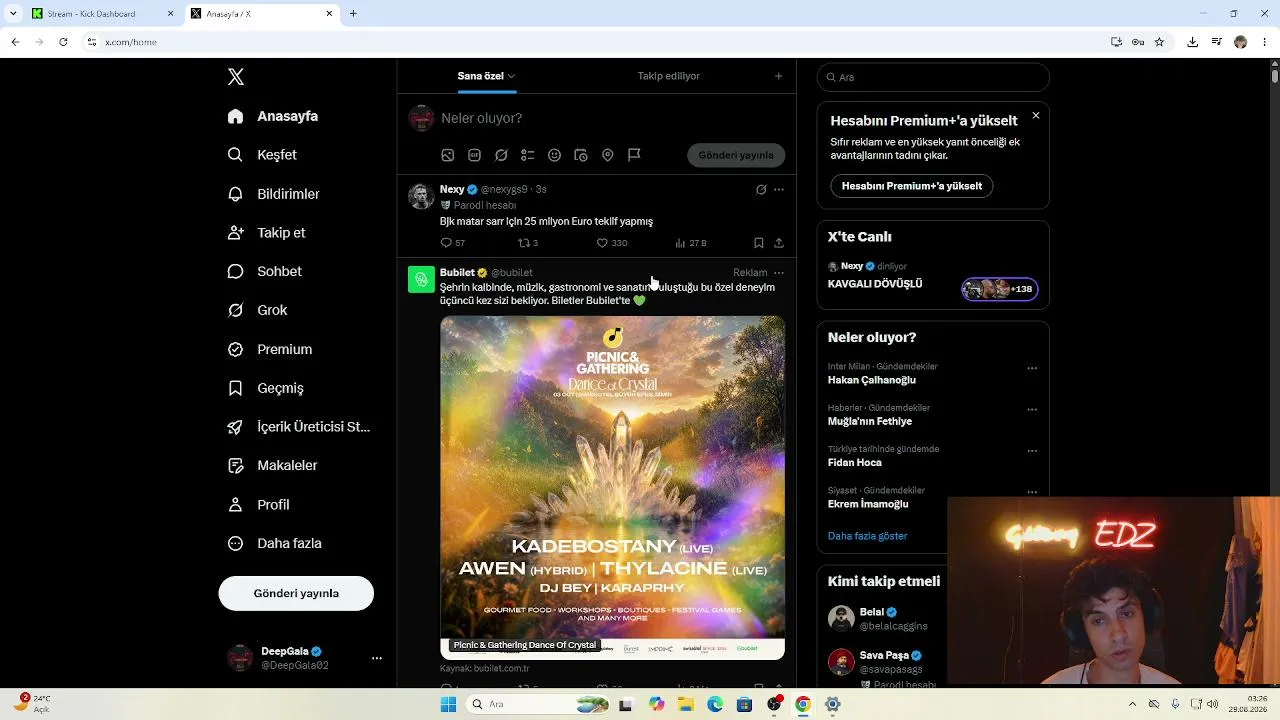The image size is (1280, 720).
Task: Like Nexy's post with 330 likes
Action: pyautogui.click(x=612, y=243)
